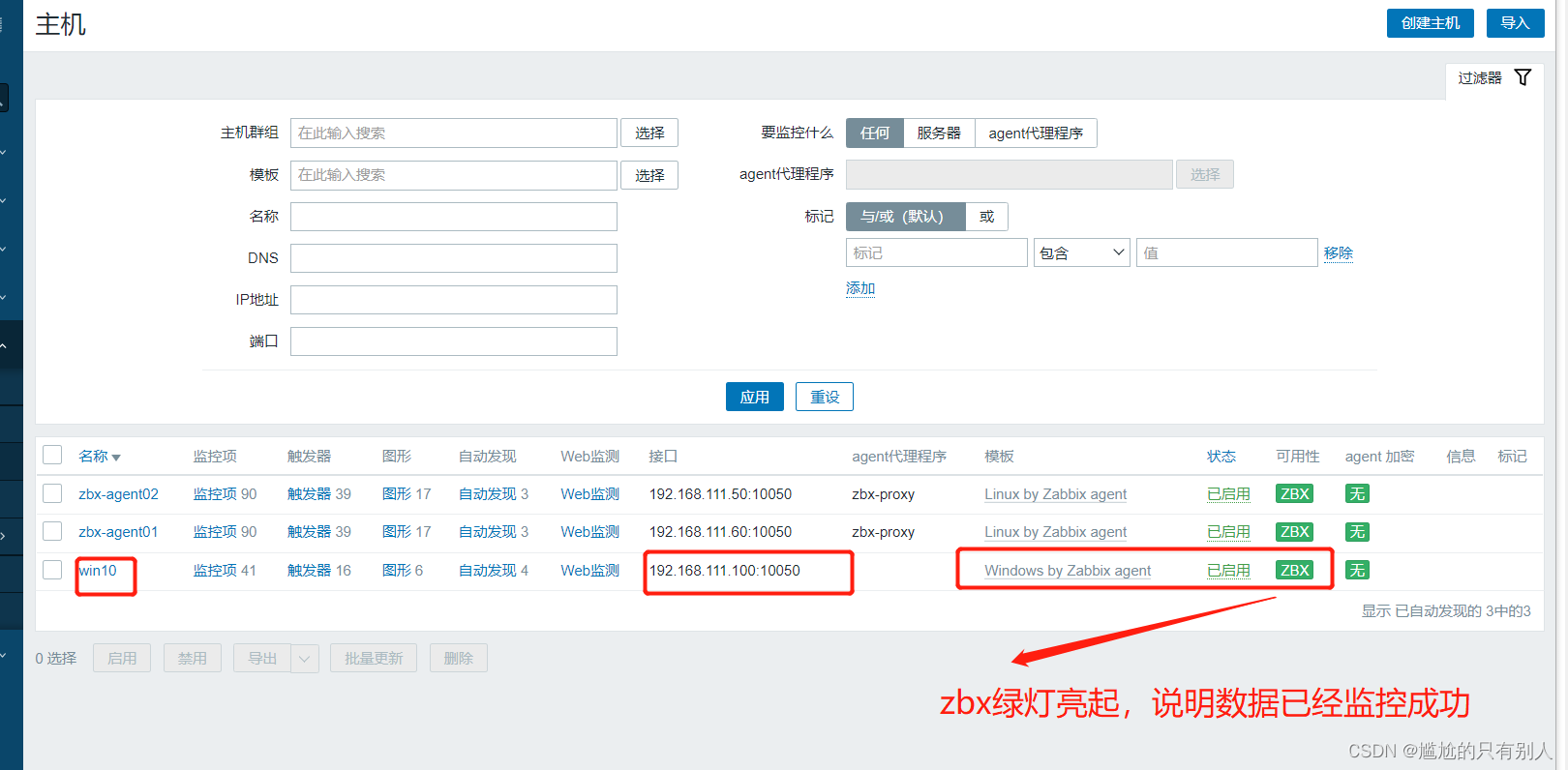The image size is (1568, 770).
Task: Toggle 已启用 status for zbx-agent01
Action: pos(1228,531)
